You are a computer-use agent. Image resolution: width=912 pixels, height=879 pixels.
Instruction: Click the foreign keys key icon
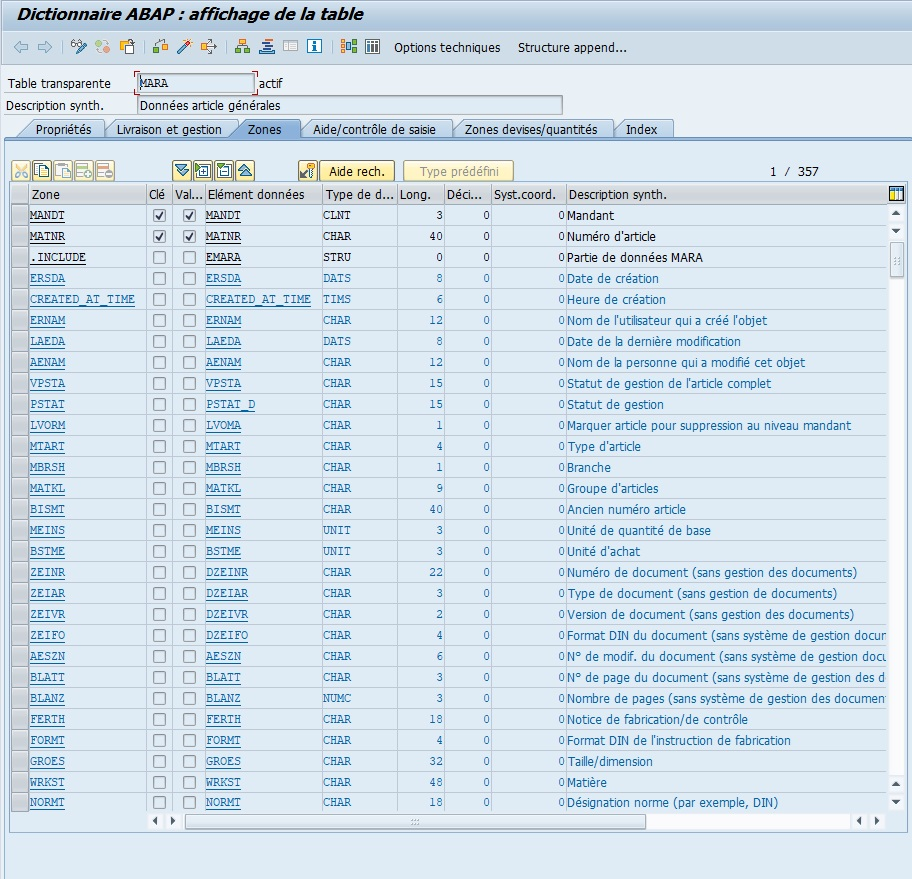[308, 171]
